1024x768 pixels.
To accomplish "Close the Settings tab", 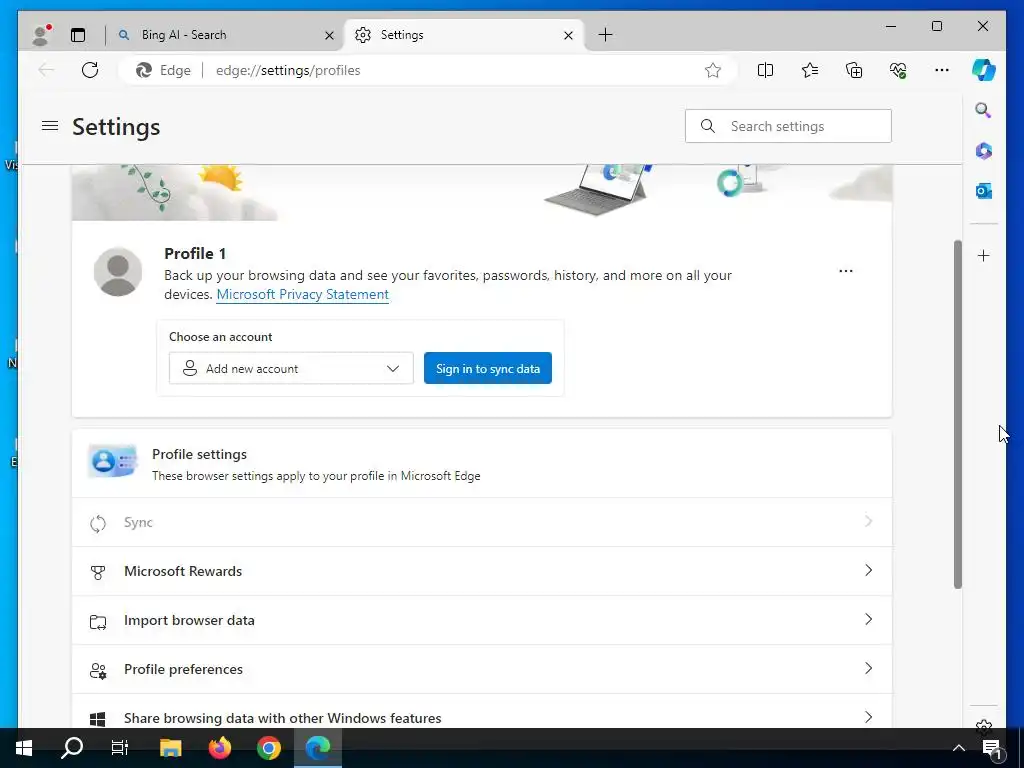I will tap(568, 35).
